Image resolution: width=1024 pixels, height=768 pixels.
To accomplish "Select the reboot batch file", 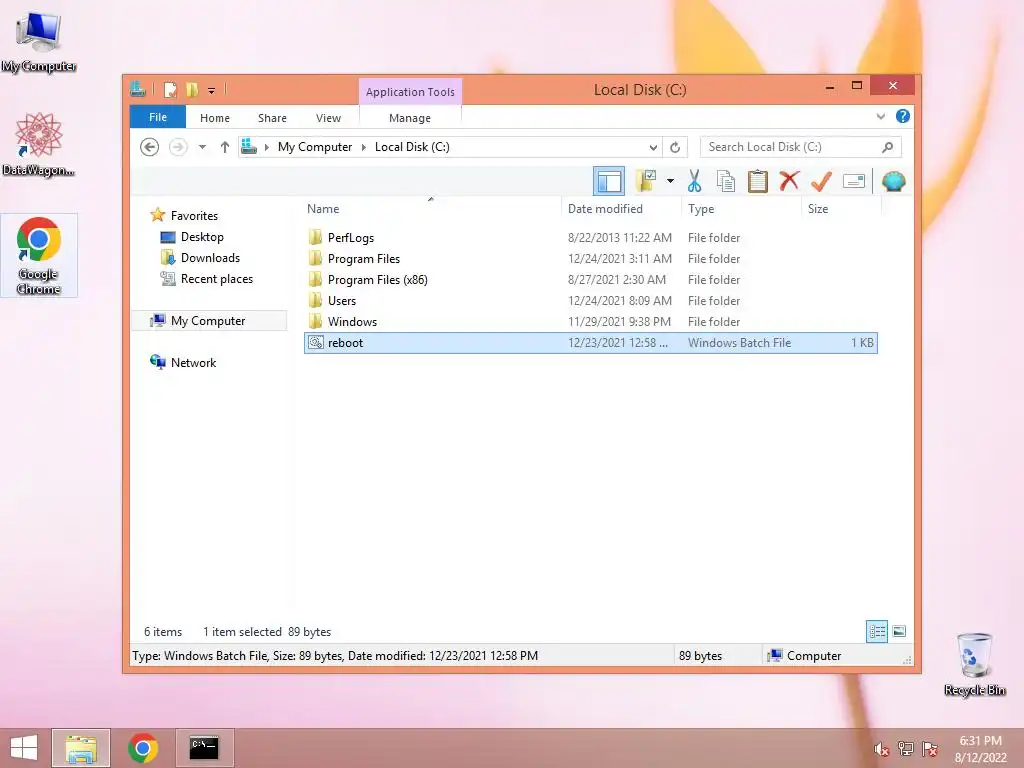I will [x=591, y=343].
